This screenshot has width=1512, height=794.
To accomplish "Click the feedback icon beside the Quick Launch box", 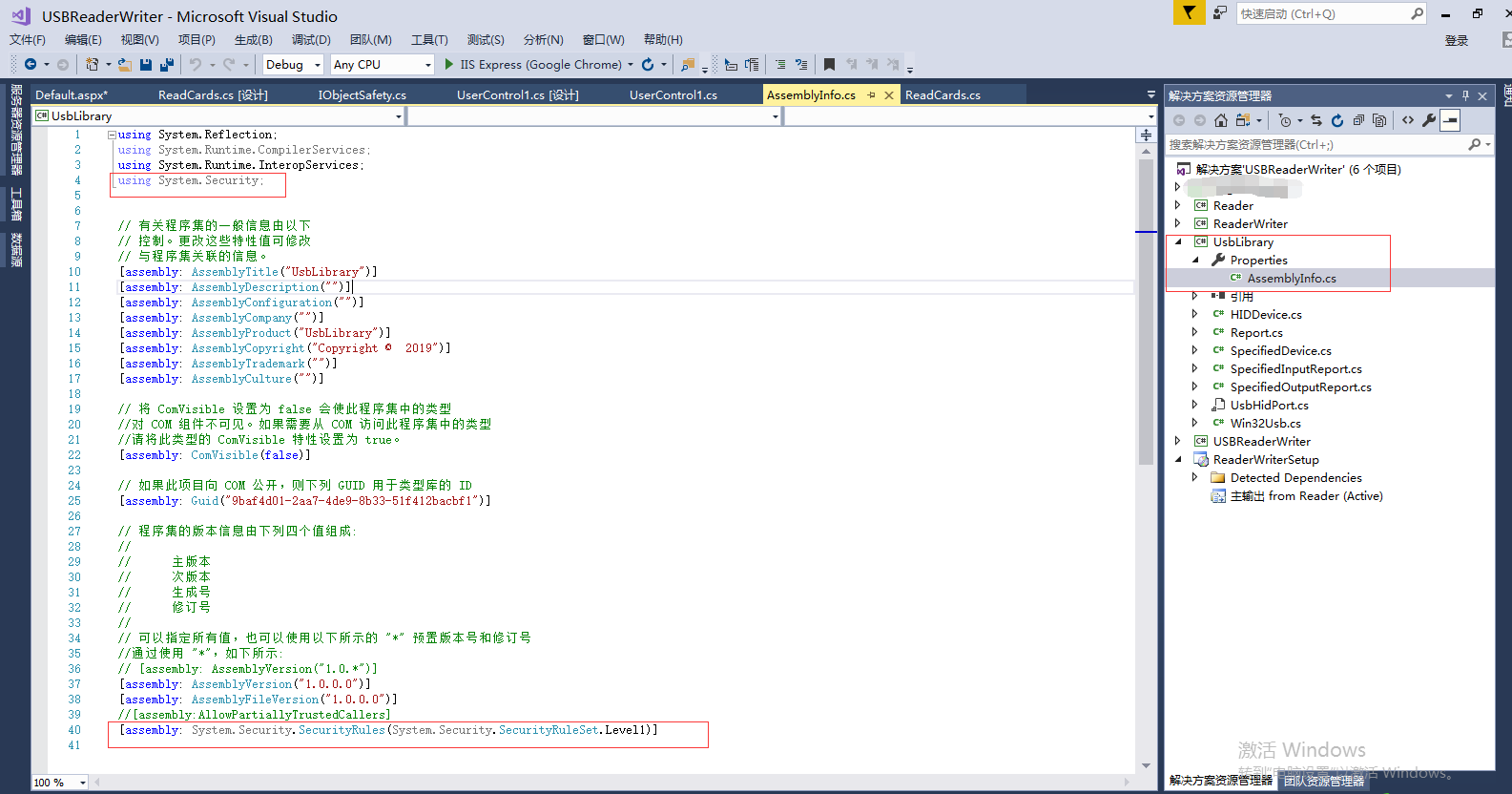I will (x=1220, y=13).
